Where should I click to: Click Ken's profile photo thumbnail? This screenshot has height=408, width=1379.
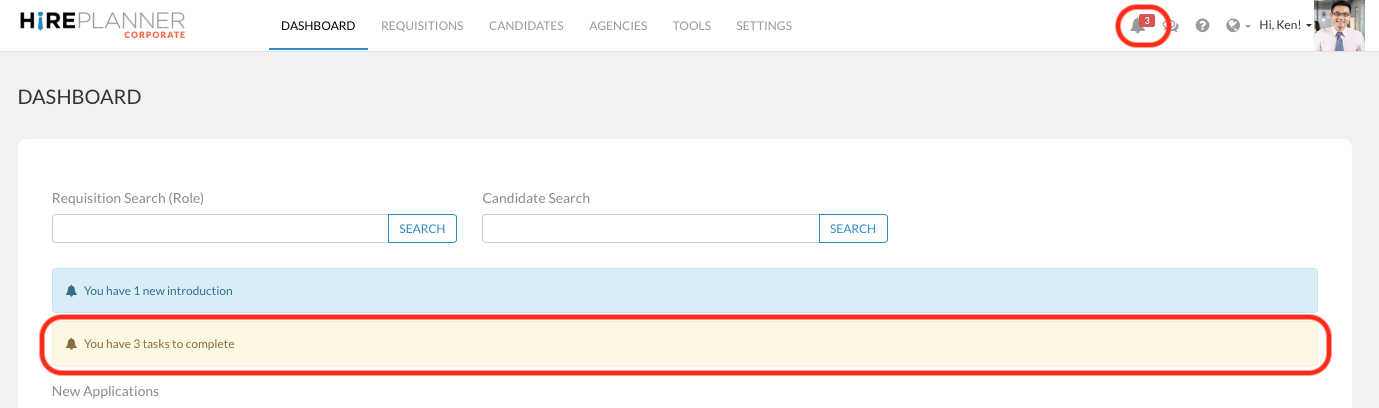[1339, 26]
